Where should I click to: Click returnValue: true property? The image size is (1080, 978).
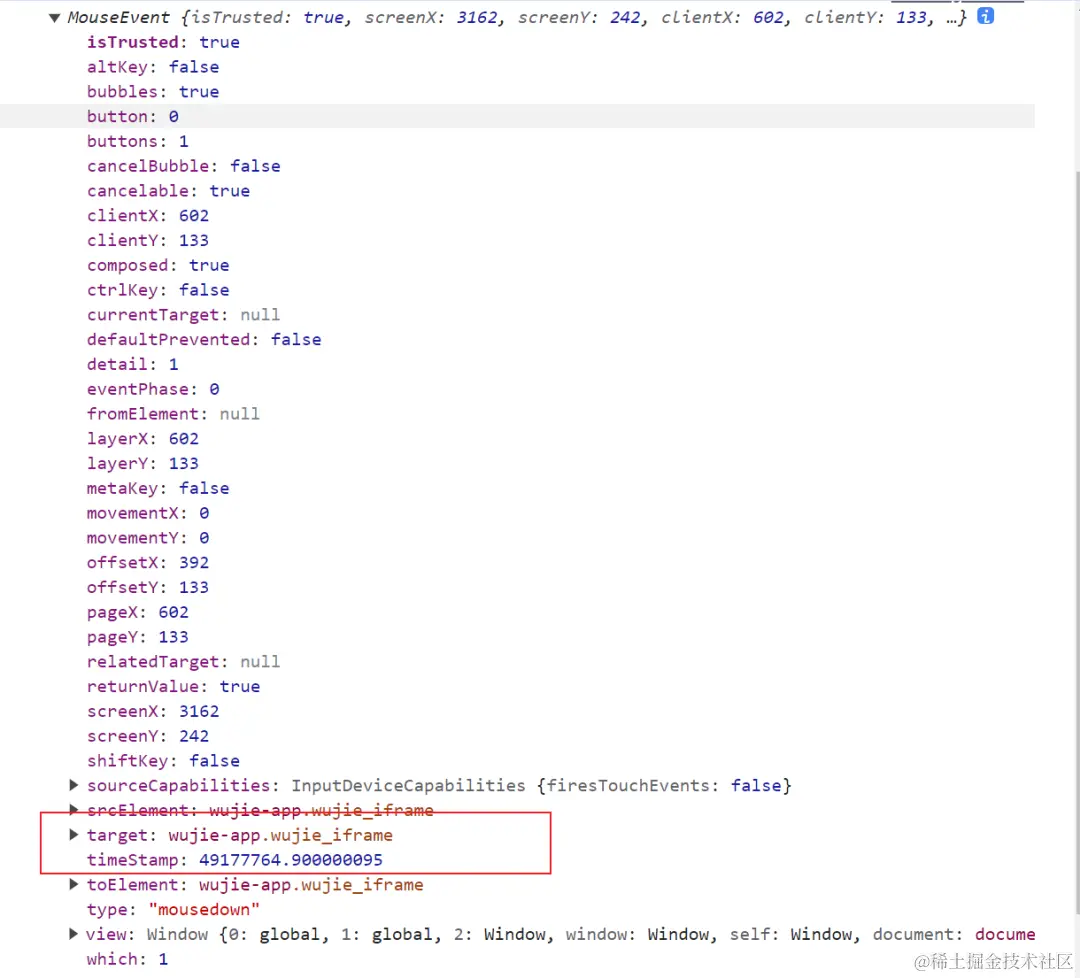click(174, 687)
